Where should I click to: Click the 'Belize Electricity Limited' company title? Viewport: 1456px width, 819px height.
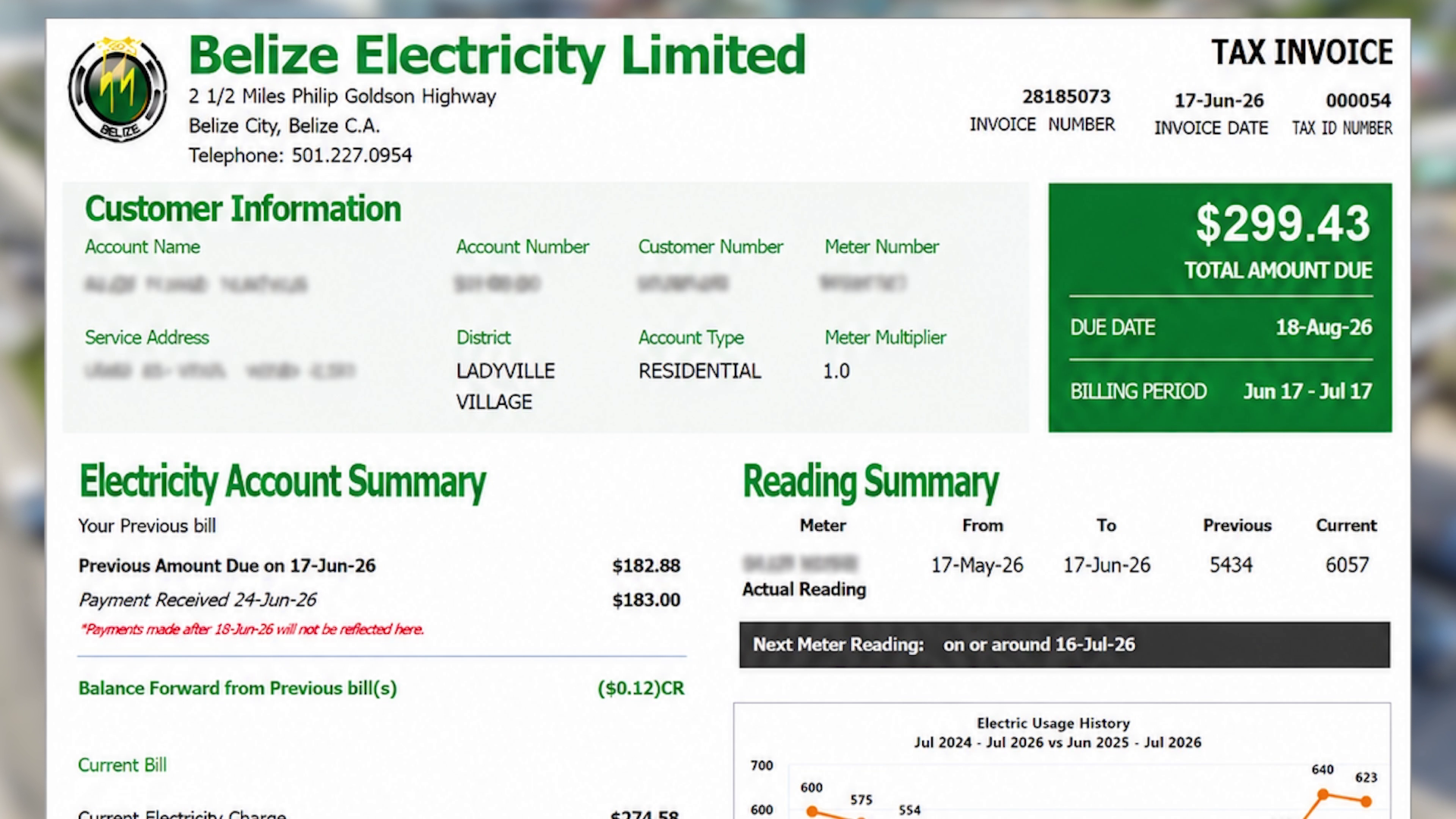coord(497,55)
